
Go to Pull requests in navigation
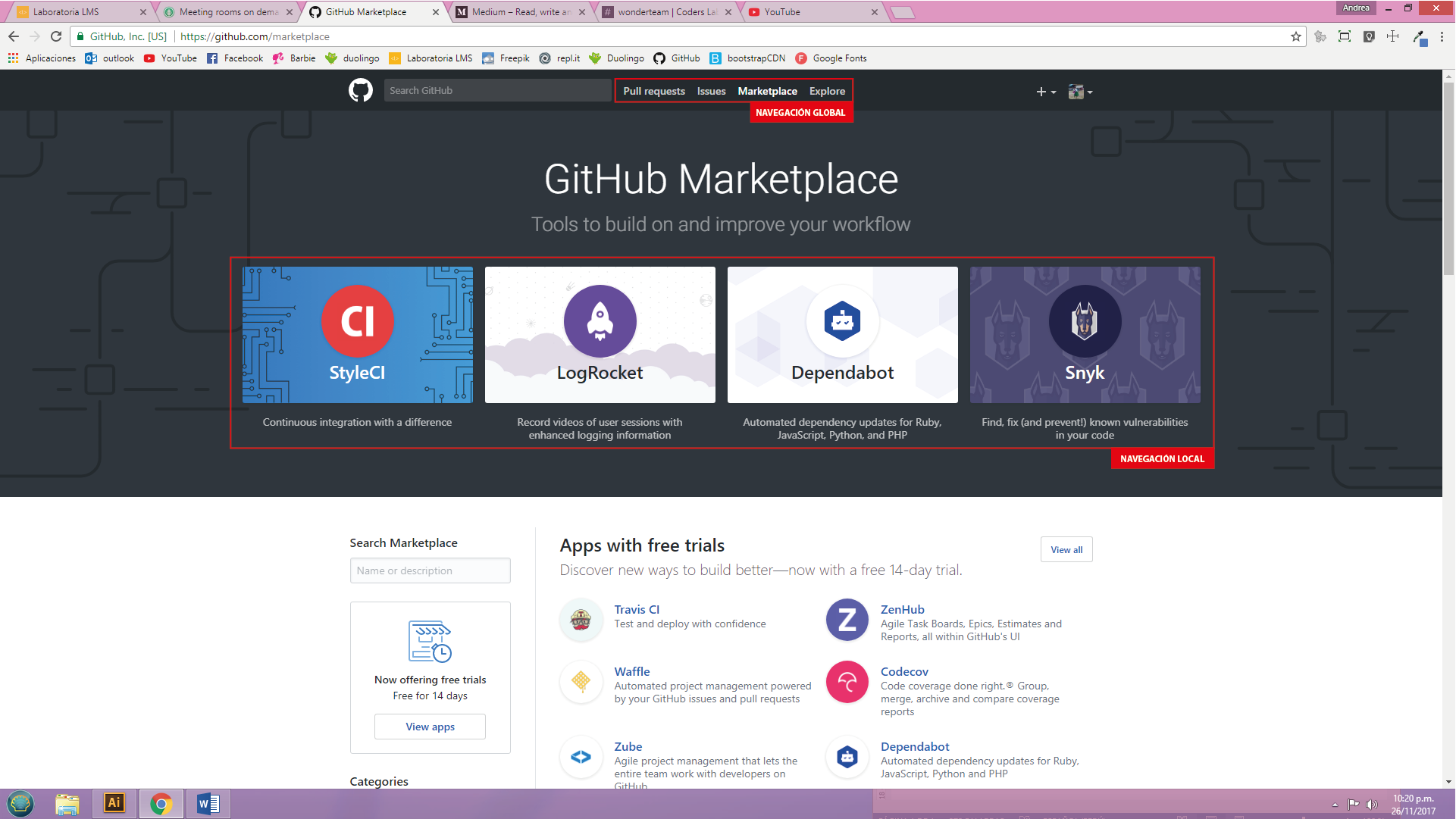coord(653,91)
